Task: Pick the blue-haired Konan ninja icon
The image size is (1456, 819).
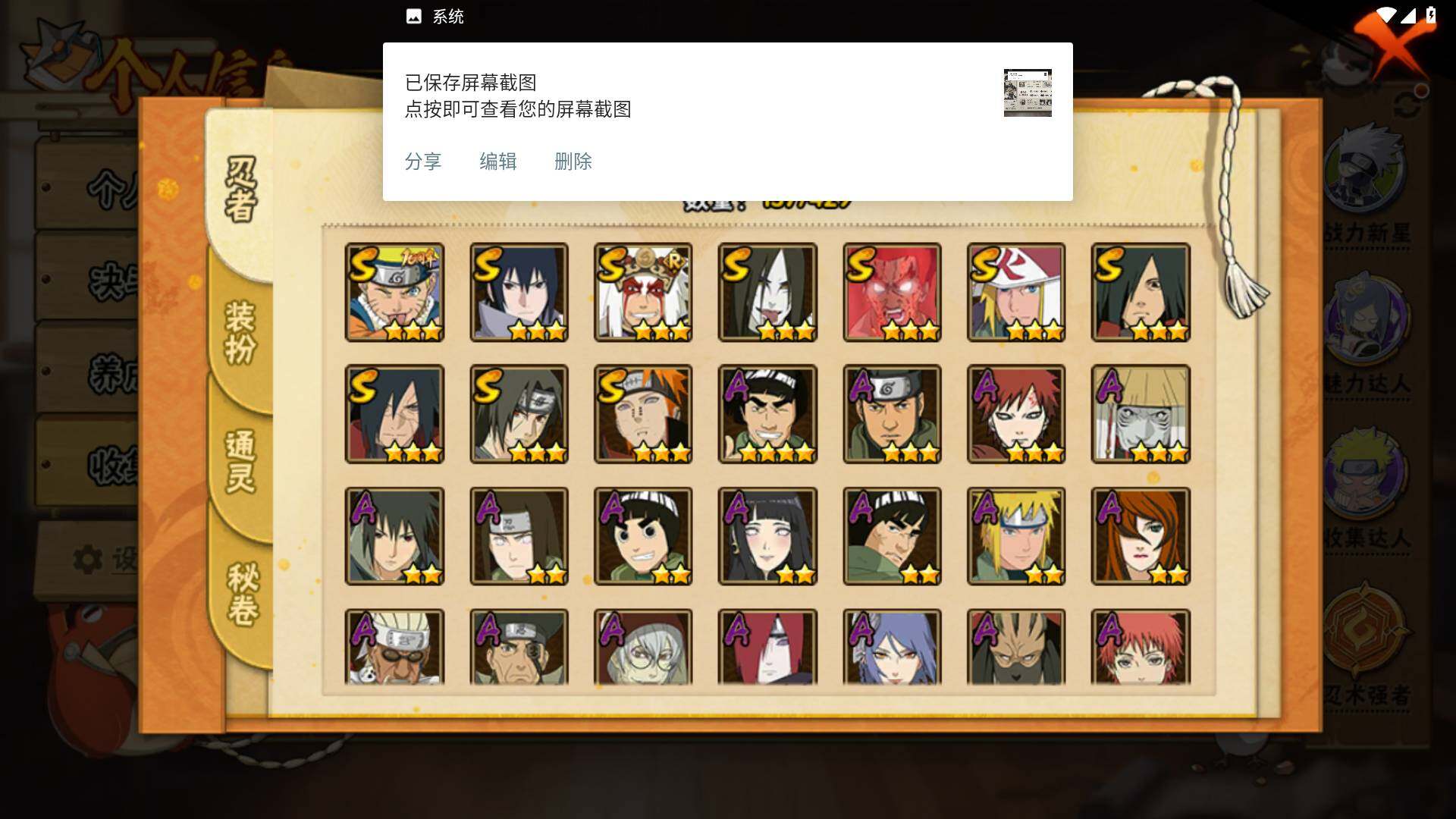Action: (892, 647)
